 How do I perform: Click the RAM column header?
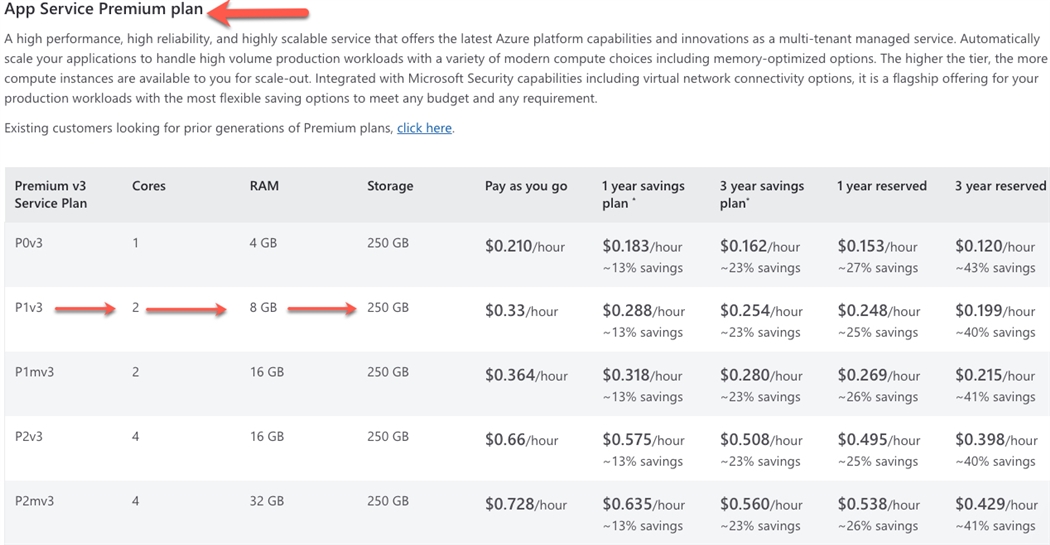[264, 186]
